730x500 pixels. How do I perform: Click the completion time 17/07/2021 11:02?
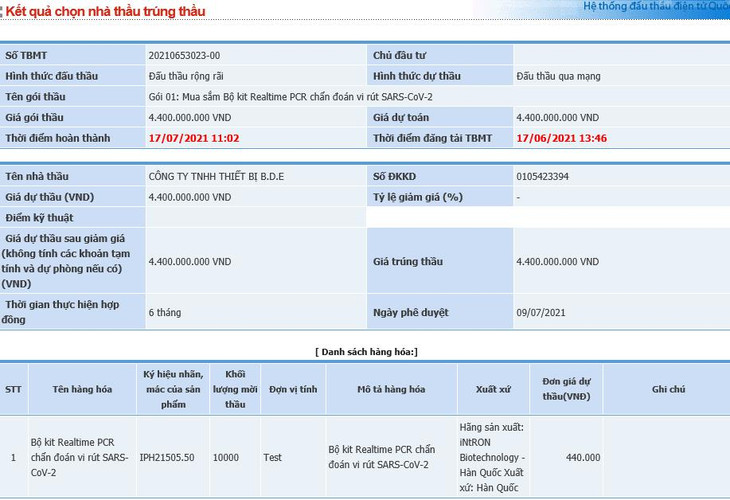point(193,138)
